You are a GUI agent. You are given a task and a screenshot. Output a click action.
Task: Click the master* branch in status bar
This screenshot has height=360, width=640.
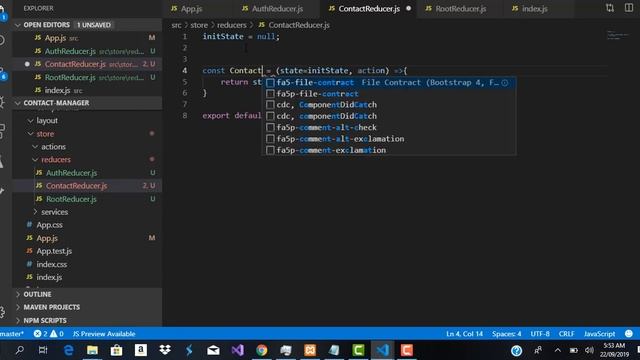point(12,333)
